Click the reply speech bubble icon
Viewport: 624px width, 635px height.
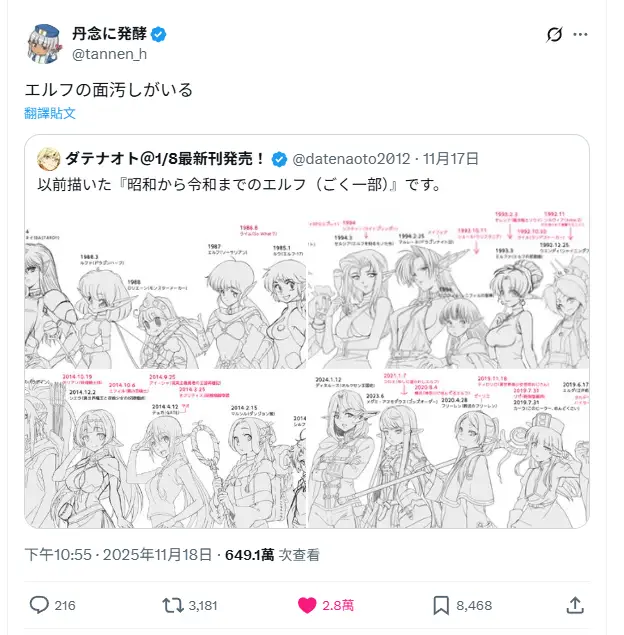[x=39, y=605]
